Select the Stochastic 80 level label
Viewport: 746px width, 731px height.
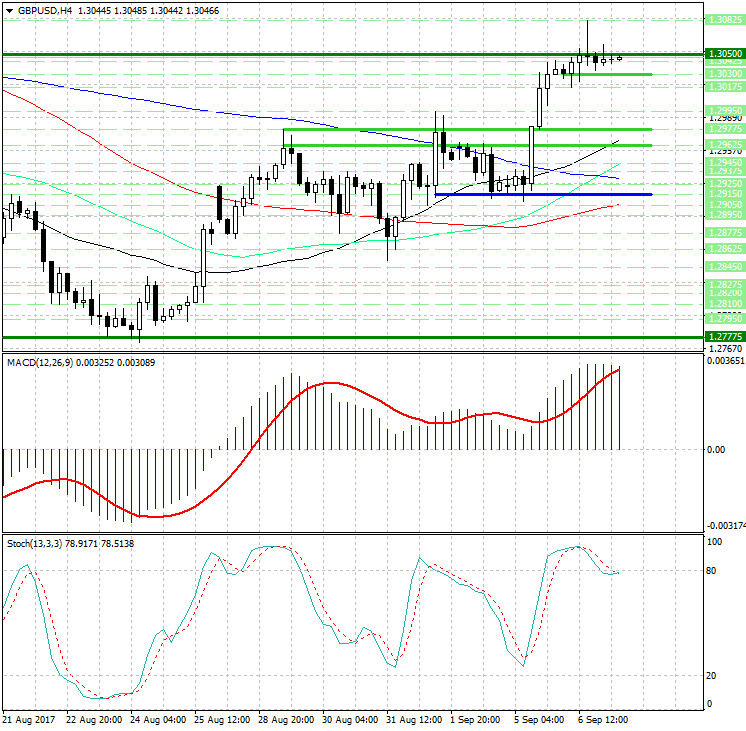712,571
